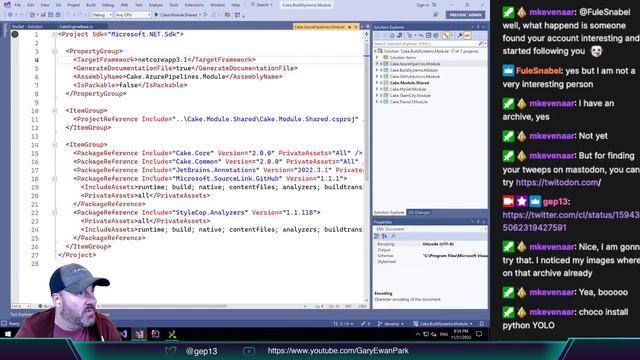Open the Git menu
640x360 pixels.
pyautogui.click(x=58, y=5)
